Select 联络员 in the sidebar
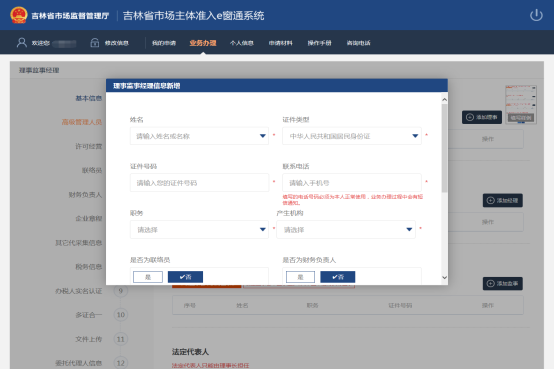Image resolution: width=554 pixels, height=369 pixels. pyautogui.click(x=92, y=170)
